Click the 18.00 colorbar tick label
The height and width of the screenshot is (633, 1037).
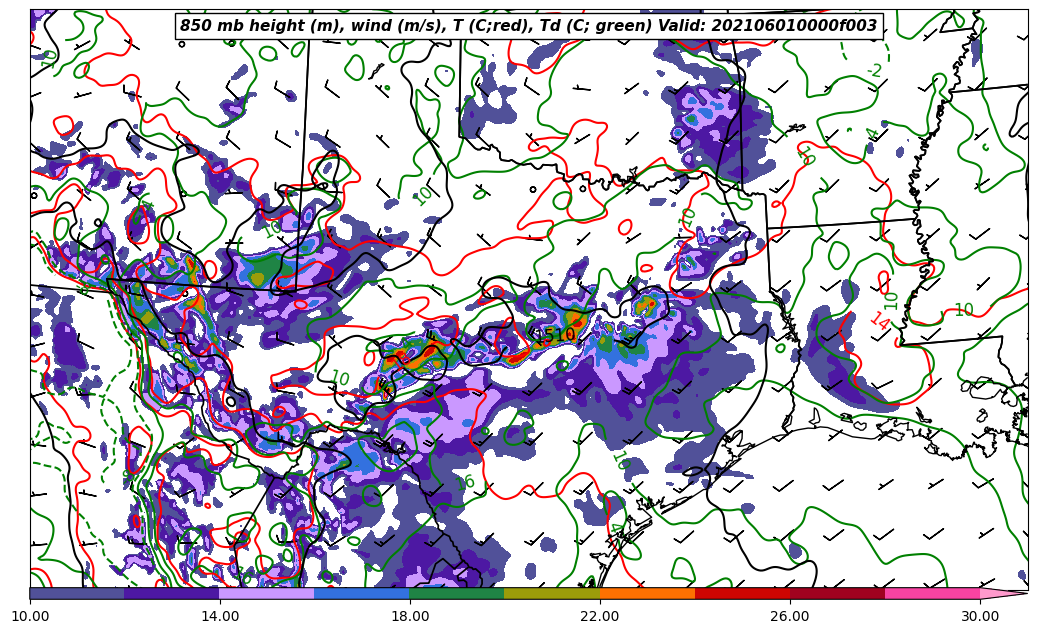410,616
